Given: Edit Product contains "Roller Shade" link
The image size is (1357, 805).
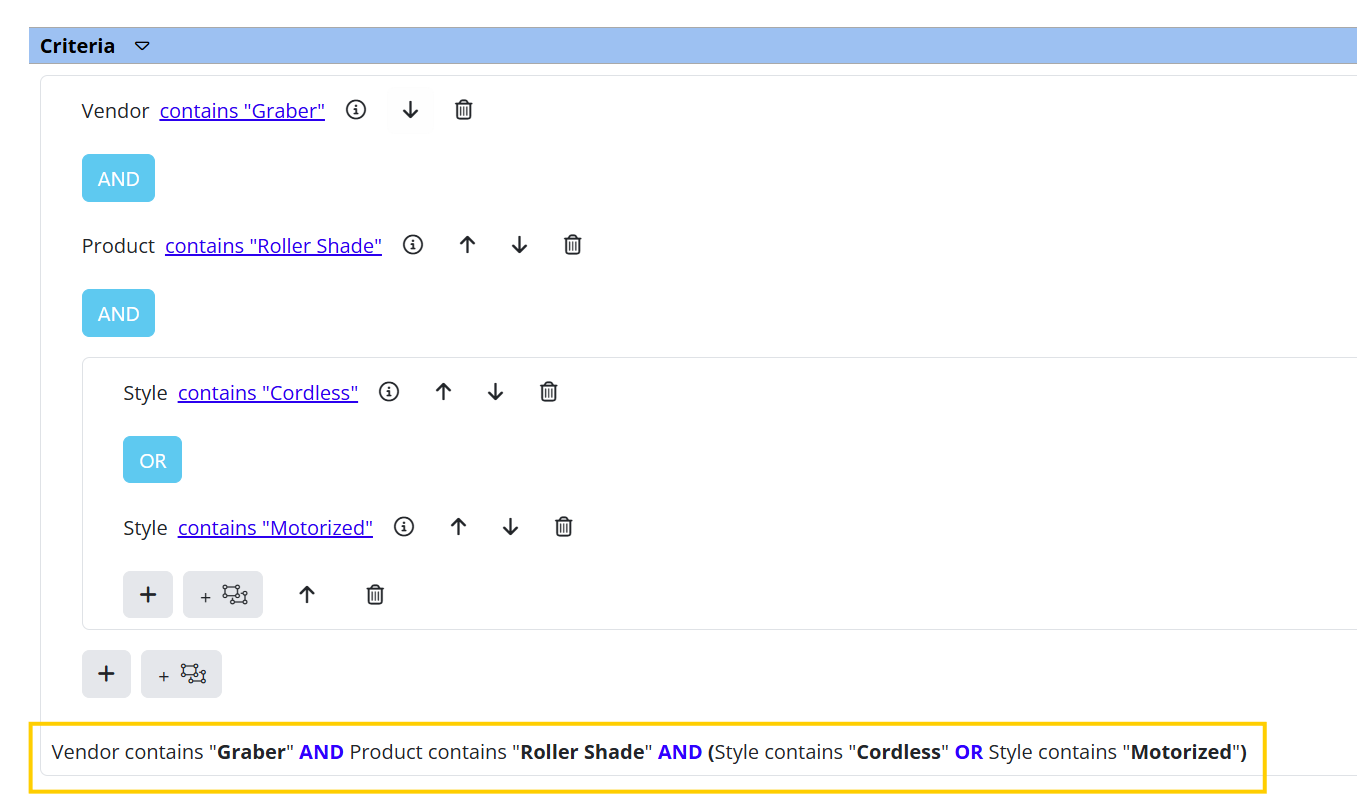Looking at the screenshot, I should 273,246.
